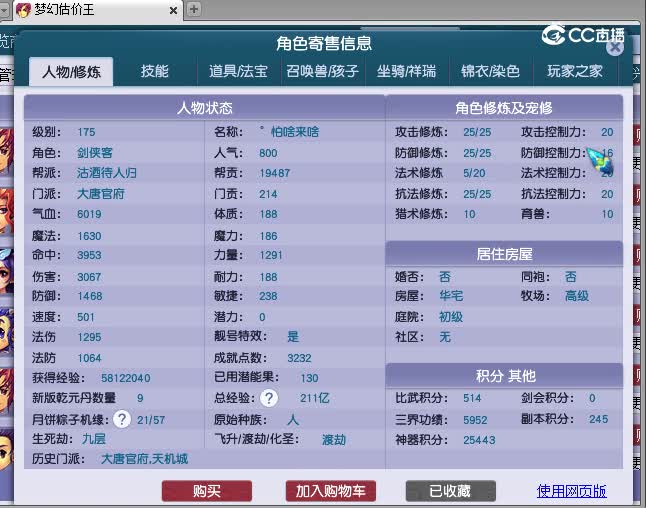Click the 气血 value 6019
The width and height of the screenshot is (646, 508).
click(89, 214)
